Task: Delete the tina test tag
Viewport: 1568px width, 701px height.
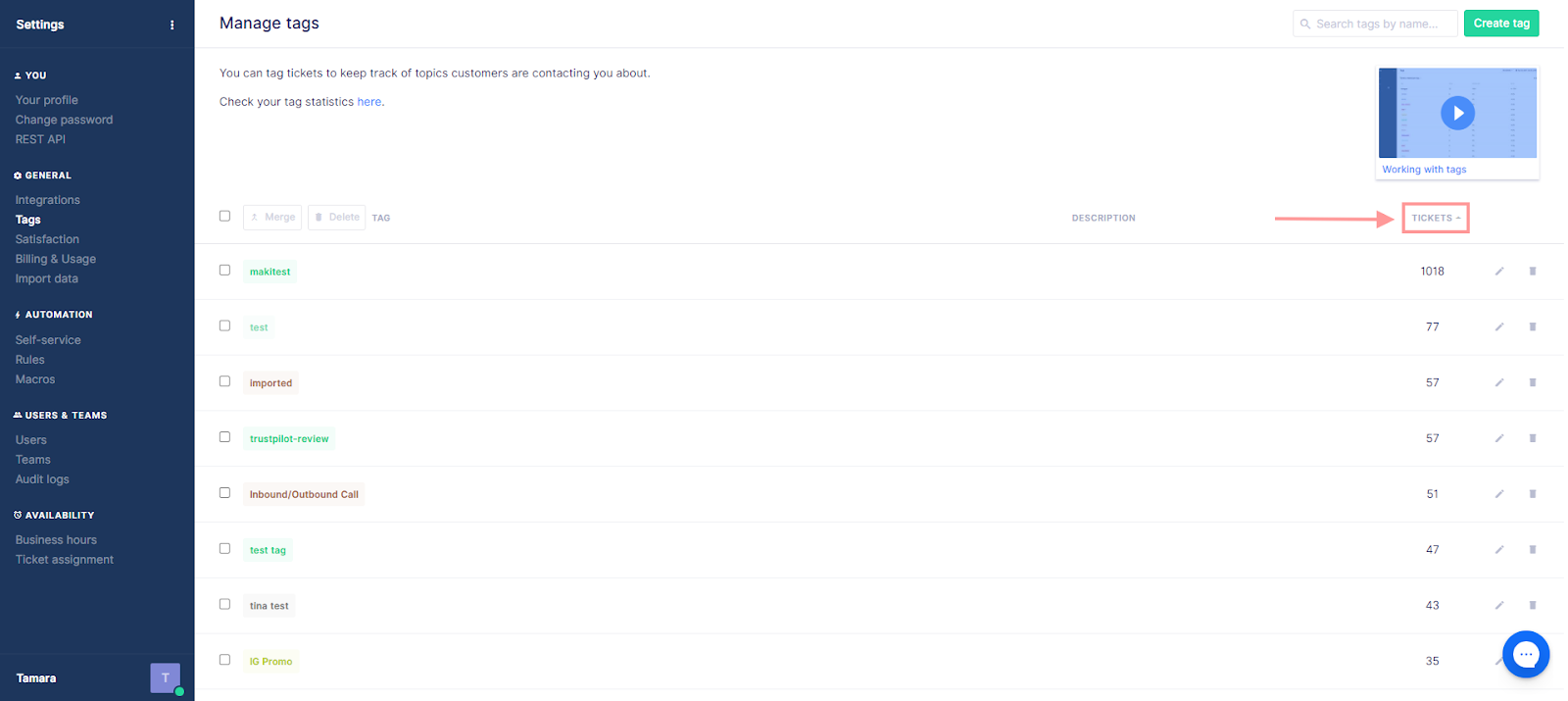Action: 1533,606
